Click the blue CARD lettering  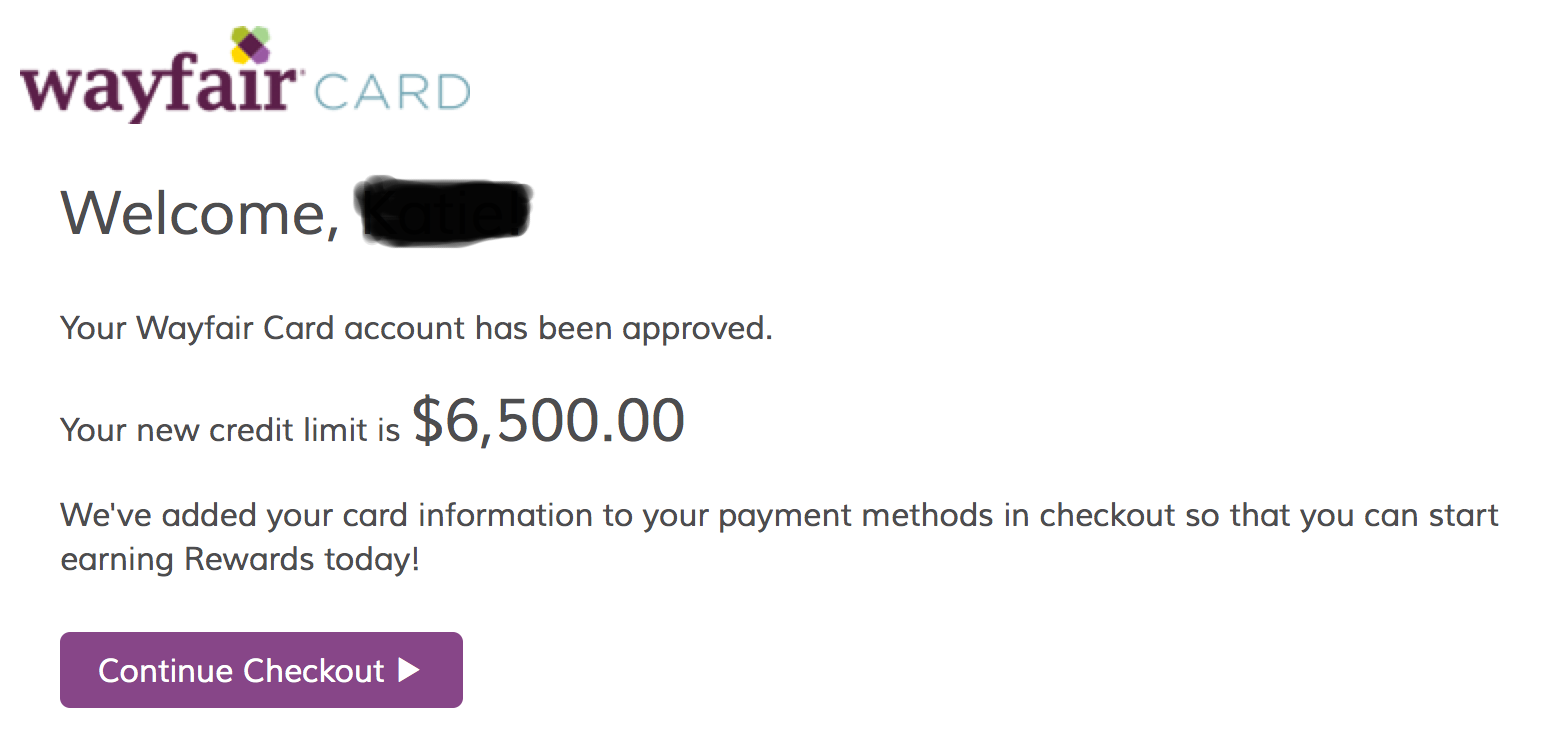pyautogui.click(x=392, y=90)
